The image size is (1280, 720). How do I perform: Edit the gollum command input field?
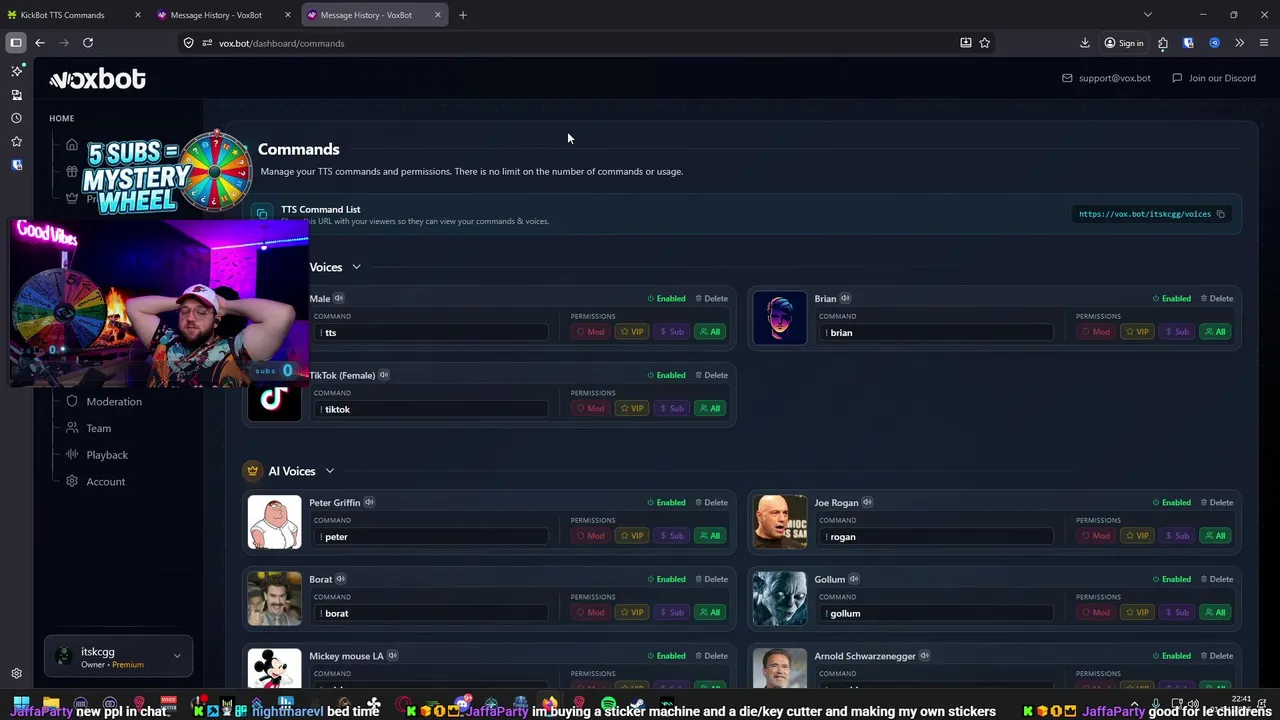click(934, 613)
